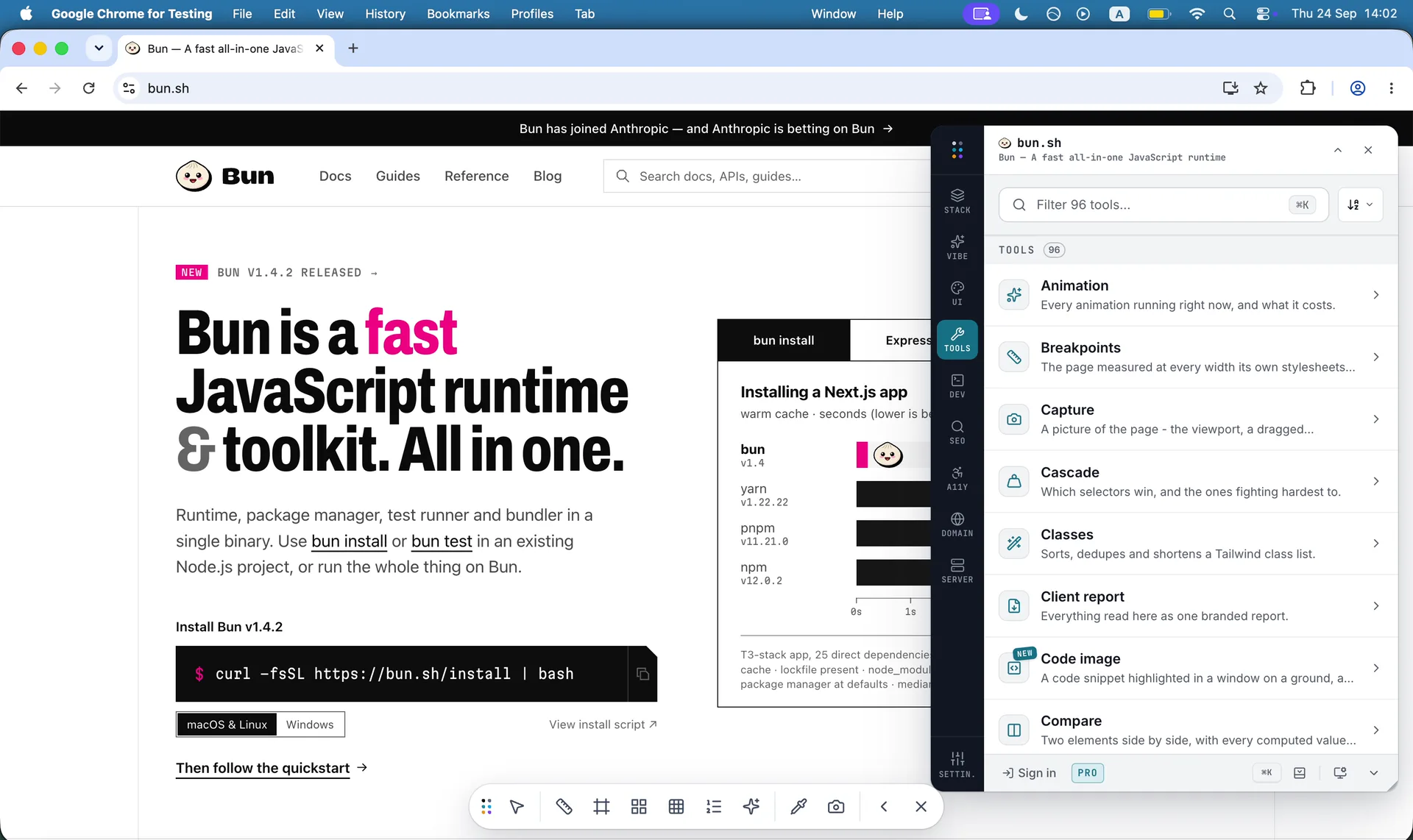Click 'Then follow the quickstart' link
Image resolution: width=1413 pixels, height=840 pixels.
272,768
